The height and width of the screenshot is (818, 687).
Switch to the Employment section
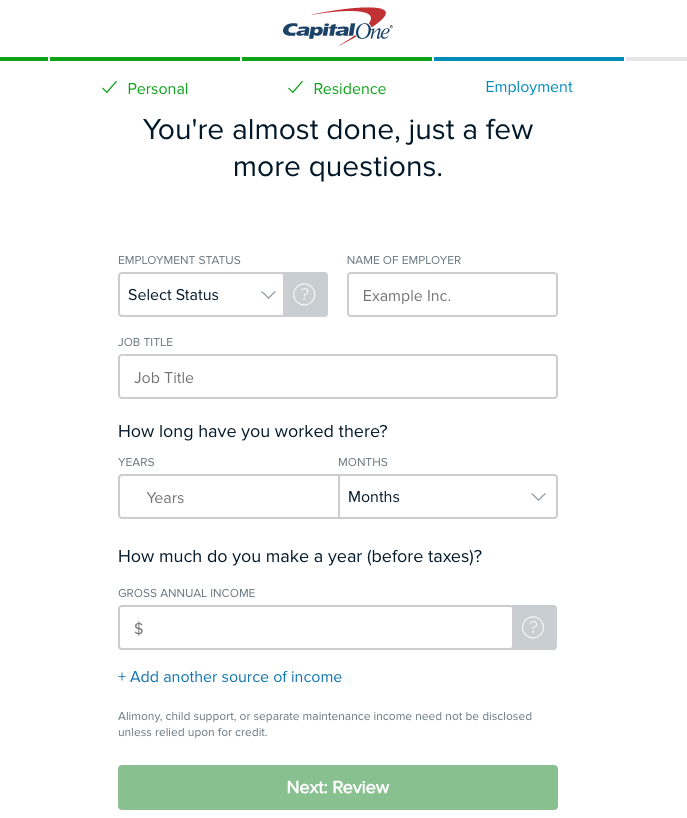(x=529, y=87)
